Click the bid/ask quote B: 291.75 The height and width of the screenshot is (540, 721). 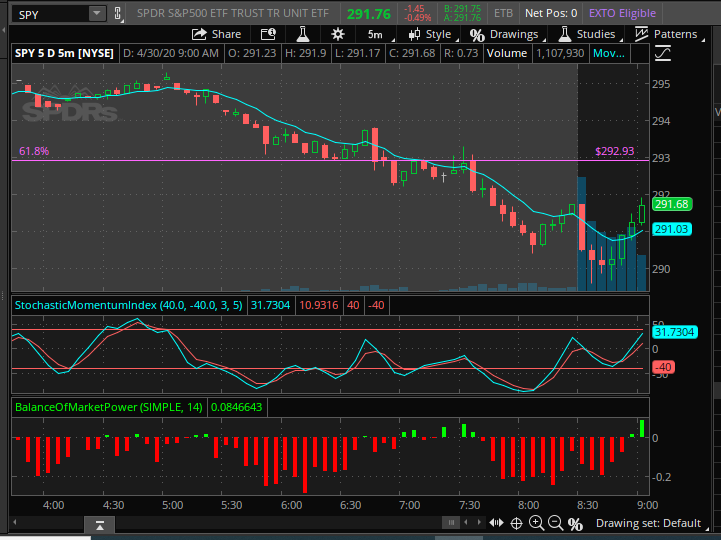tap(462, 9)
